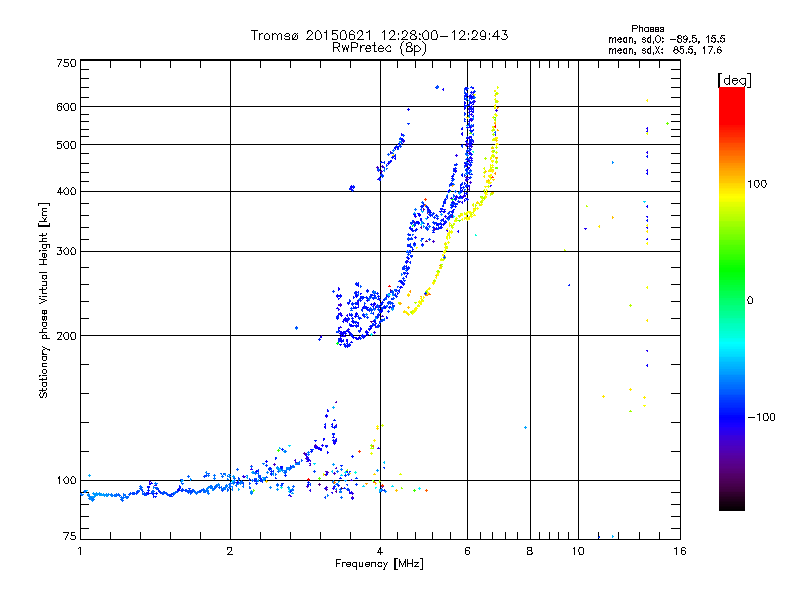Click the 'Phases' header text

point(647,29)
